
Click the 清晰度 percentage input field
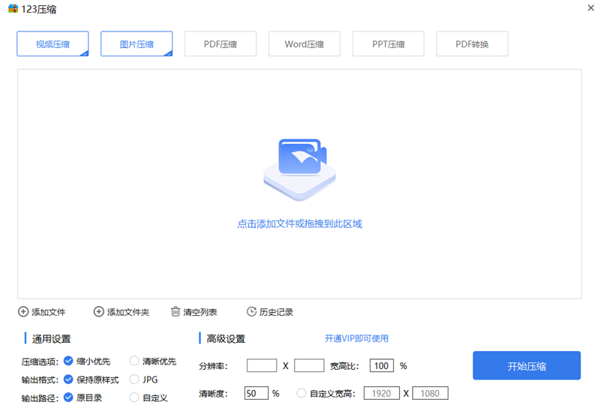(x=256, y=394)
